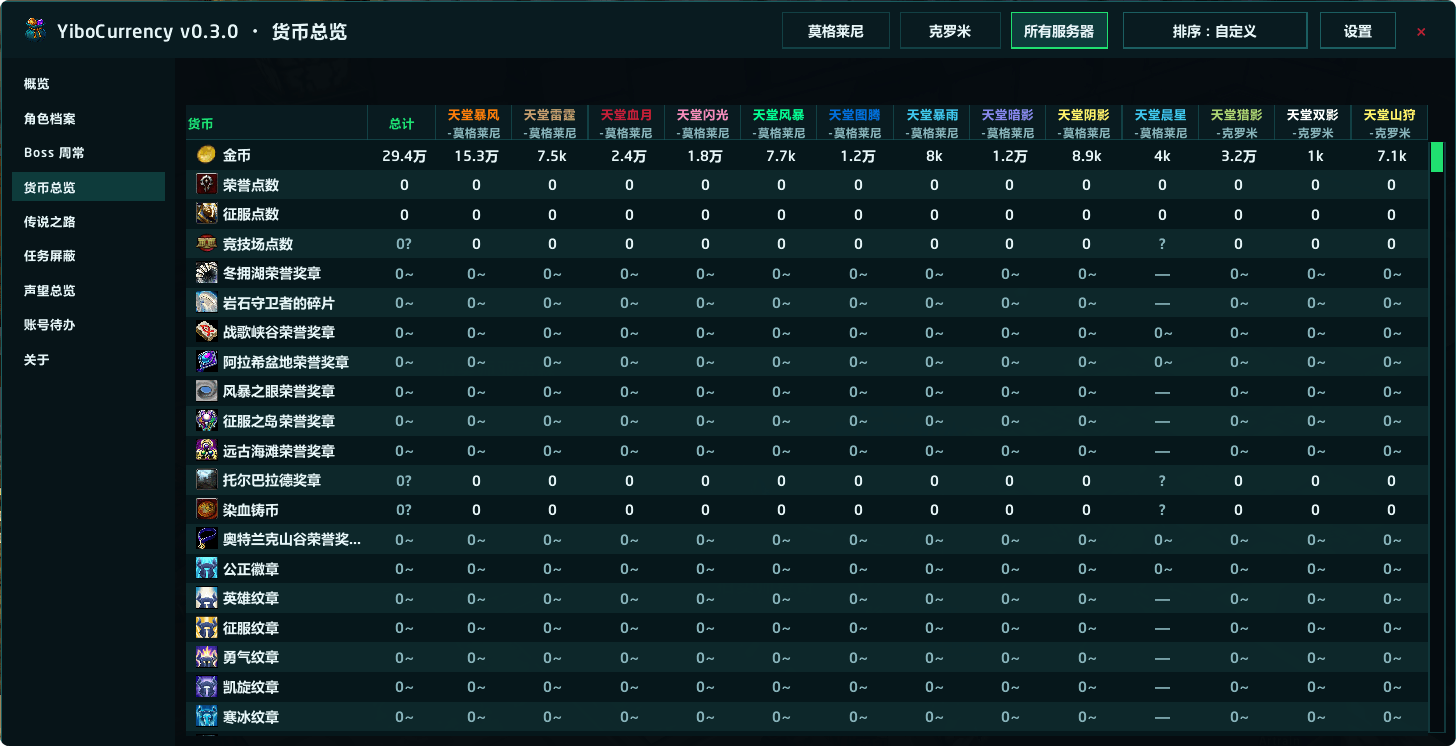Open the 排序：自定义 sort selector
Viewport: 1456px width, 746px height.
pyautogui.click(x=1215, y=31)
